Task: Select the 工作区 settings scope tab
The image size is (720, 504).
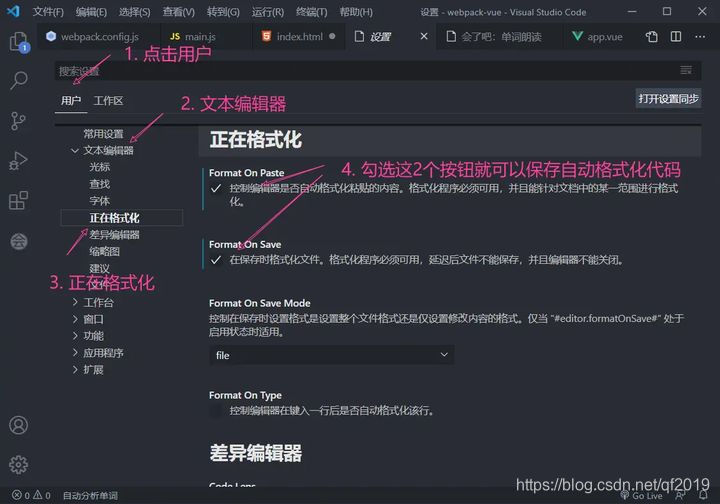Action: pos(108,101)
